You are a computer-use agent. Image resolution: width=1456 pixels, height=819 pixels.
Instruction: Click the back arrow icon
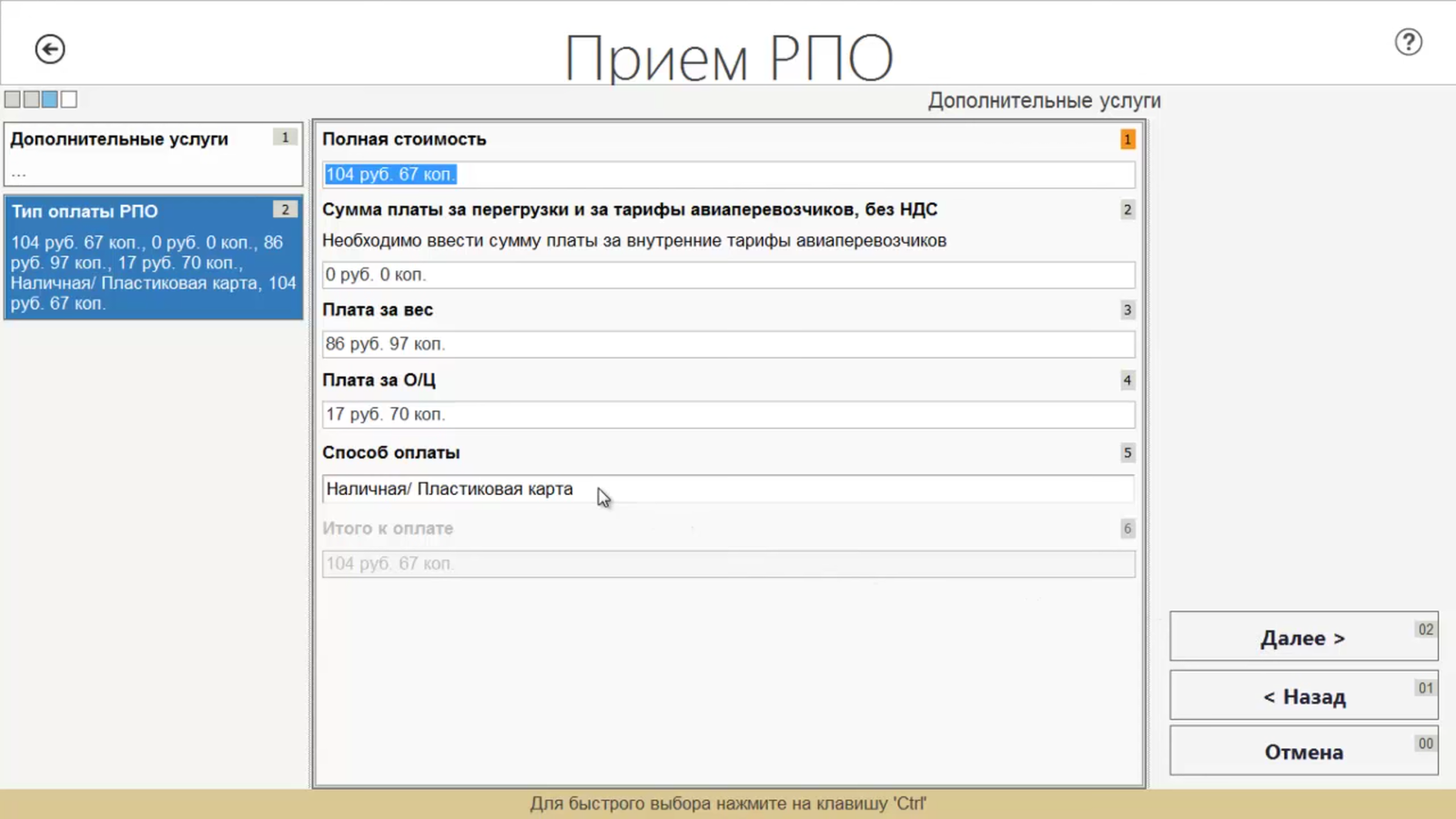click(50, 49)
